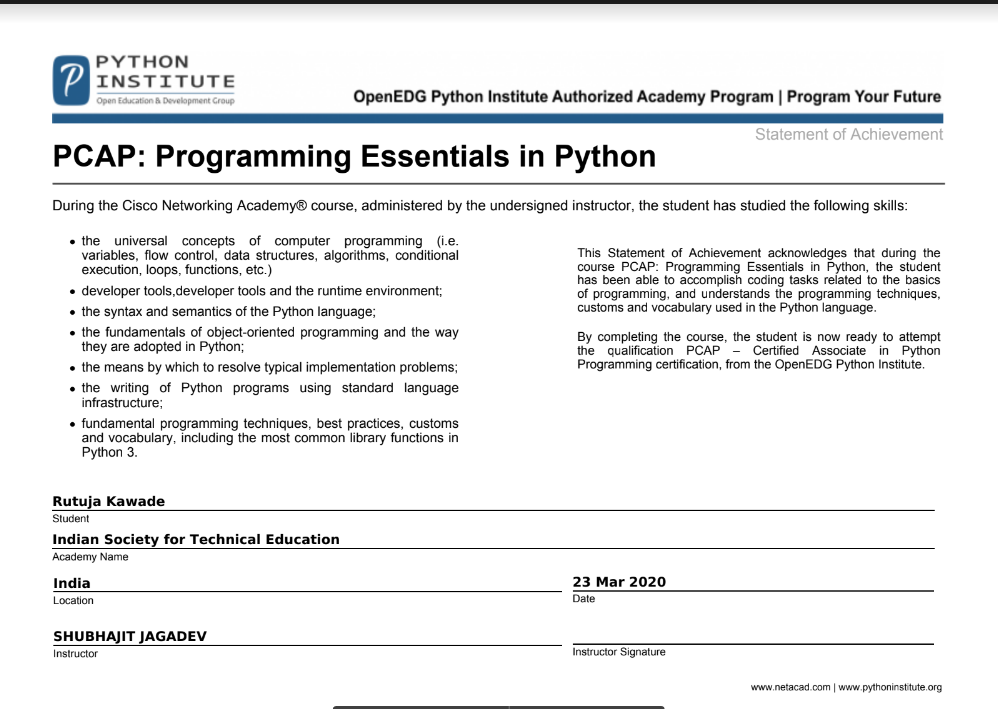Screen dimensions: 998x709
Task: Open the www.netacad.com link
Action: point(791,687)
